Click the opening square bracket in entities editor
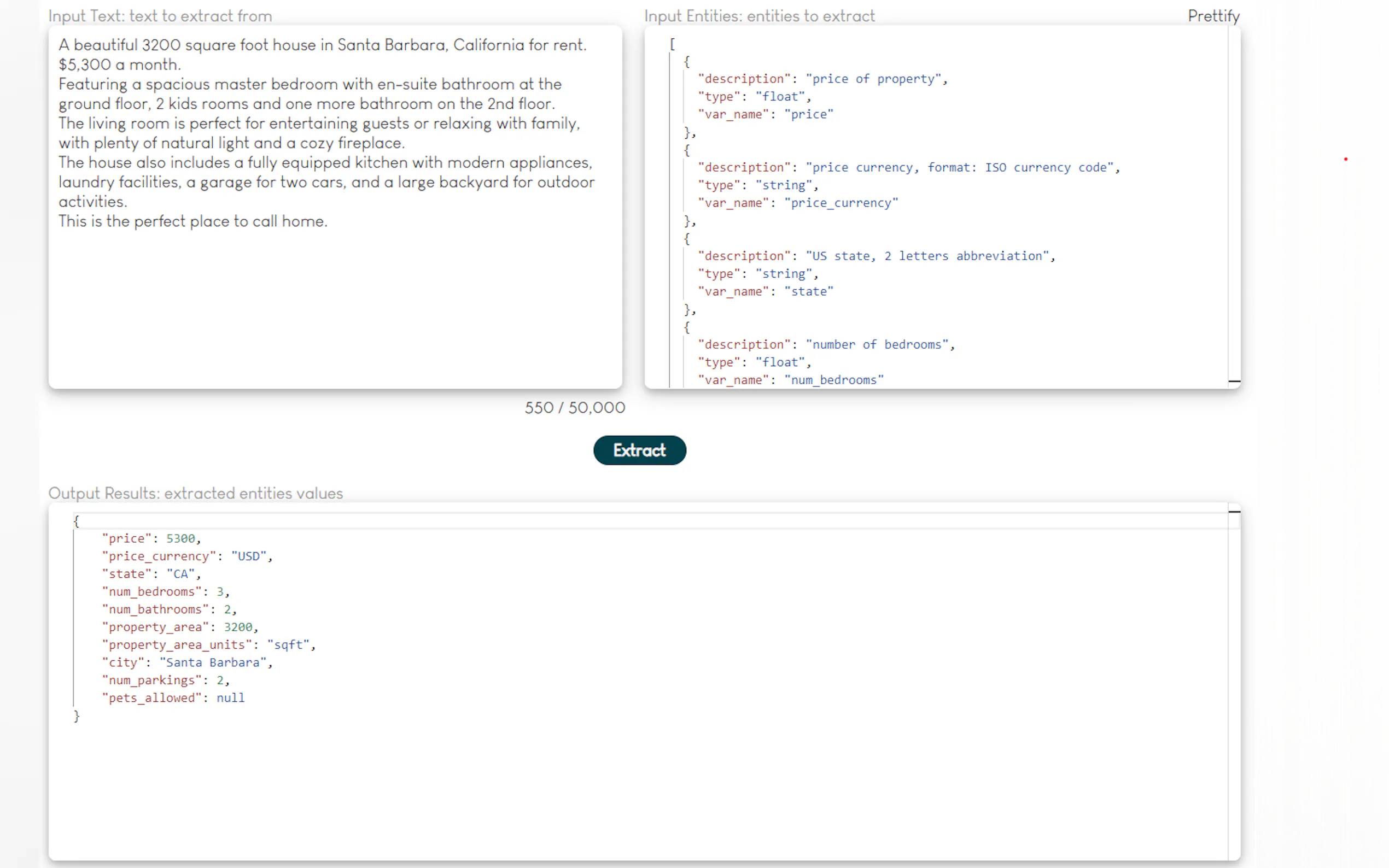The image size is (1389, 868). point(672,44)
